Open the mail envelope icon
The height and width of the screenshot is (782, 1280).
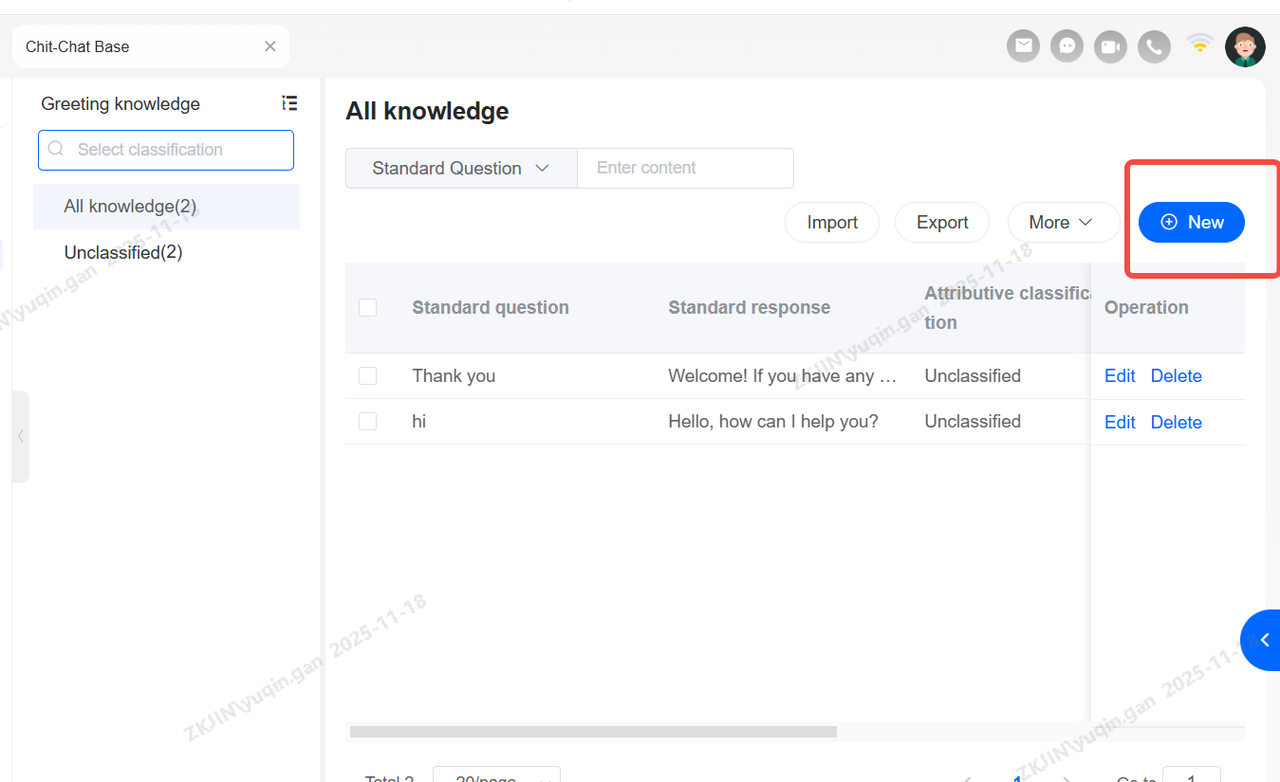[1023, 46]
